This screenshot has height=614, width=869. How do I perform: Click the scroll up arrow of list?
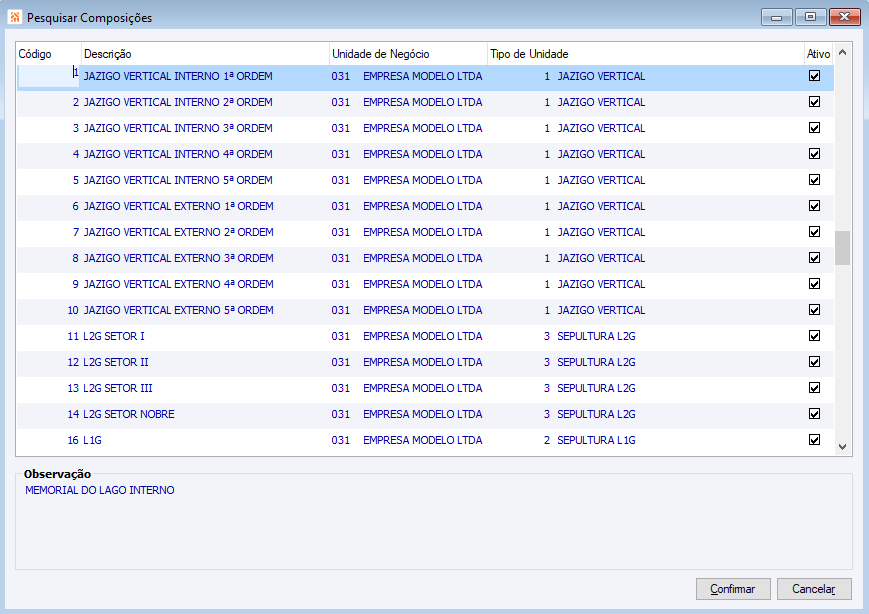coord(842,53)
